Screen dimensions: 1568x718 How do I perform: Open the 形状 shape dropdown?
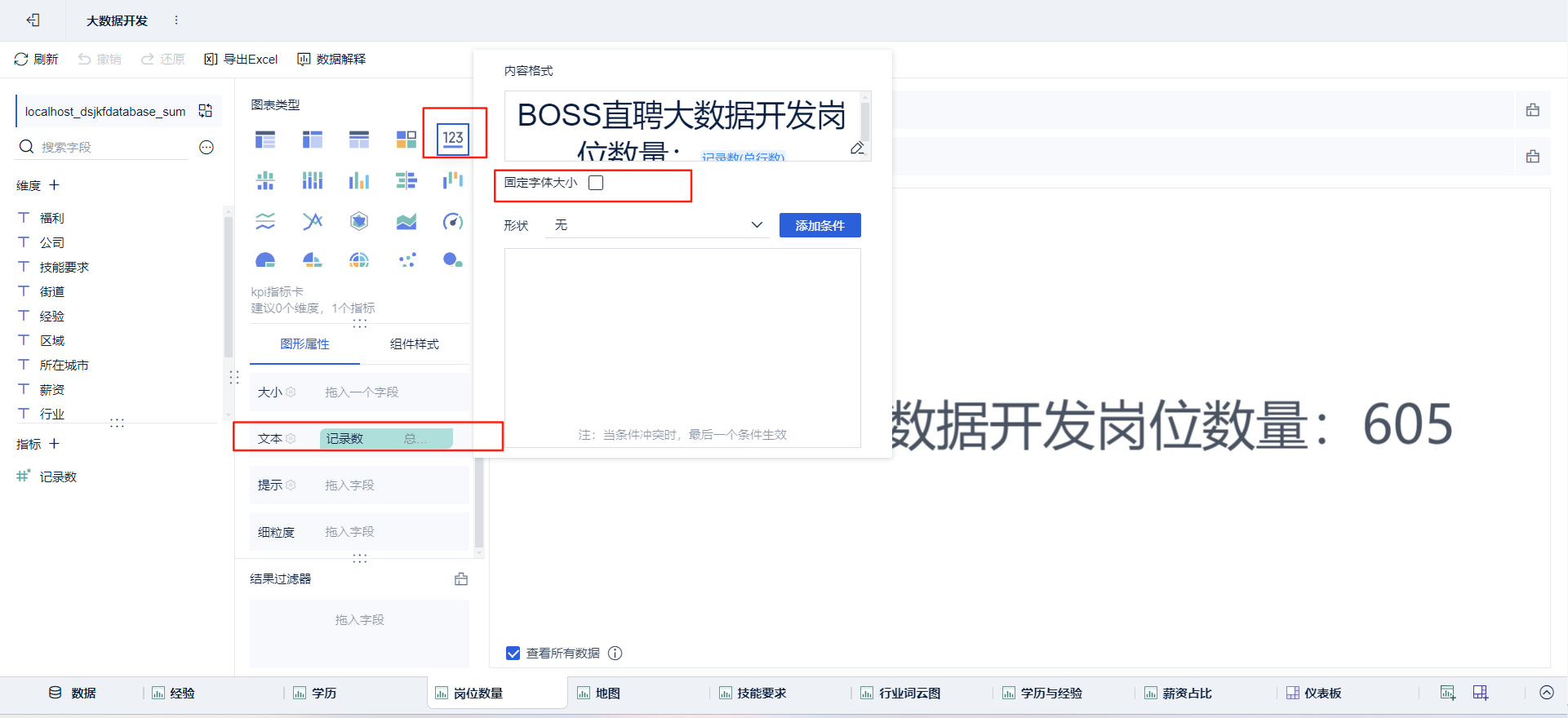click(x=658, y=225)
